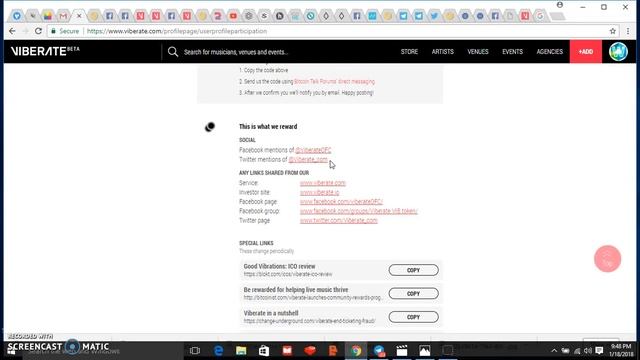The height and width of the screenshot is (360, 640).
Task: Open the STORE menu item
Action: [x=409, y=52]
